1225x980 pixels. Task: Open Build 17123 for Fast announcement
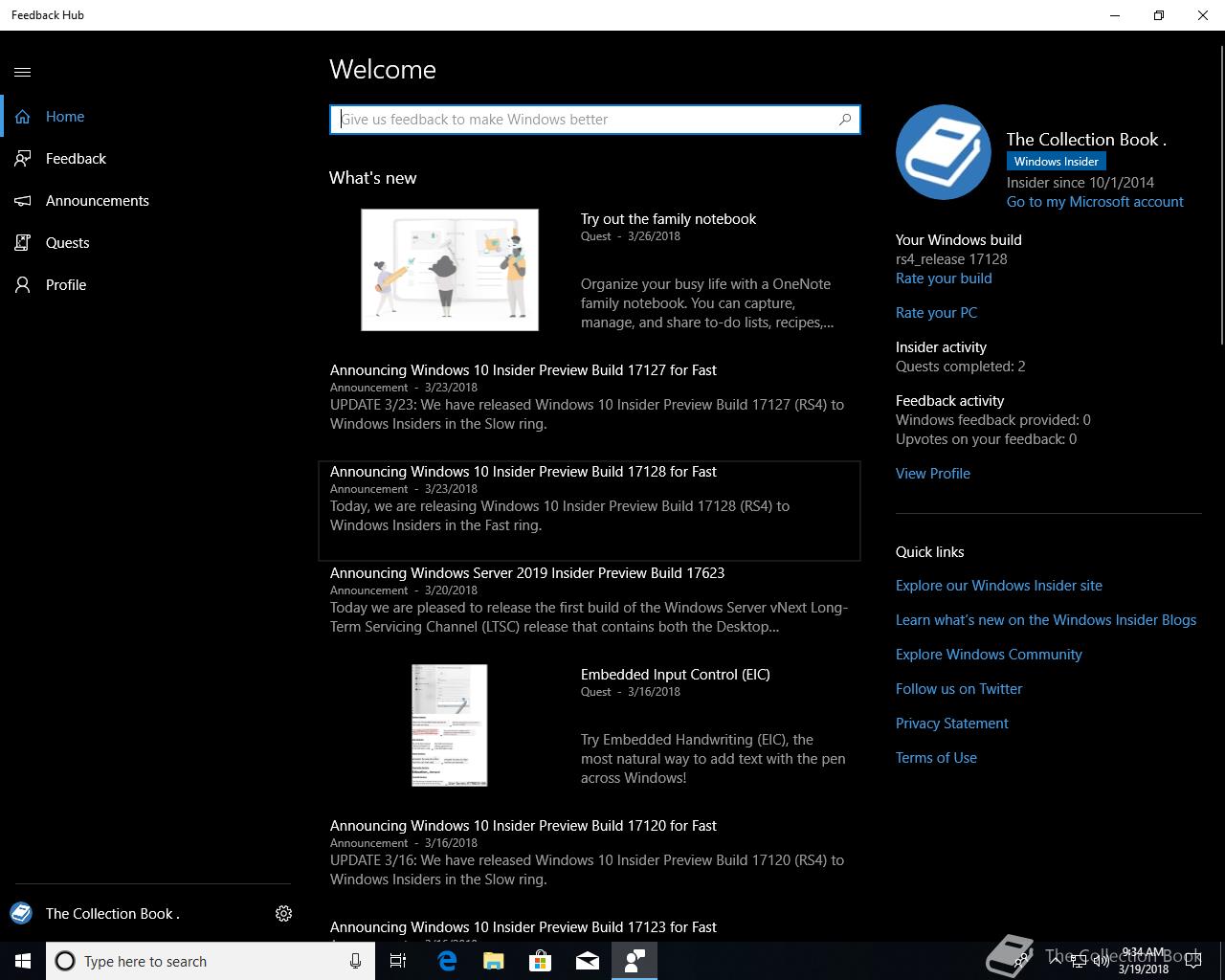pyautogui.click(x=523, y=927)
